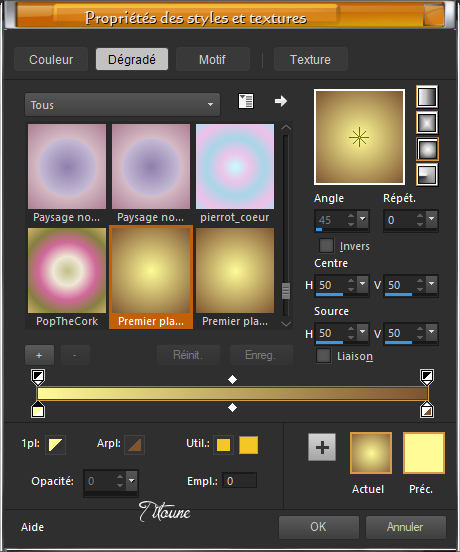The height and width of the screenshot is (552, 460).
Task: Choose the Arpl background color stop icon
Action: coord(134,444)
